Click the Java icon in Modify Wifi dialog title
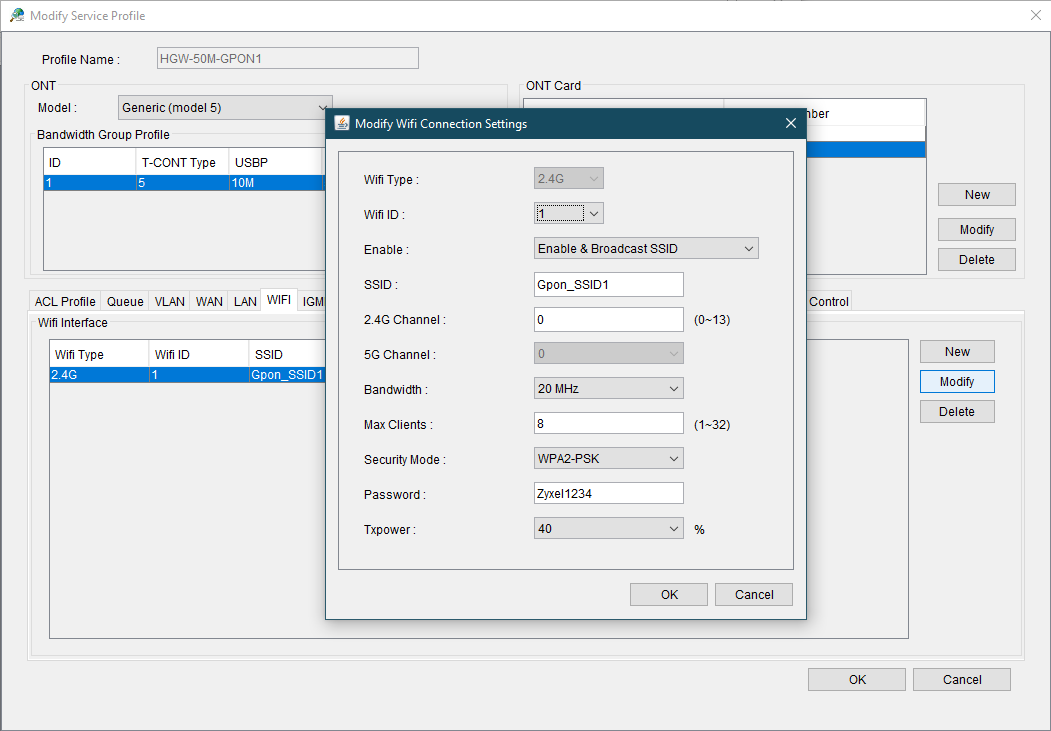The height and width of the screenshot is (731, 1051). coord(342,123)
